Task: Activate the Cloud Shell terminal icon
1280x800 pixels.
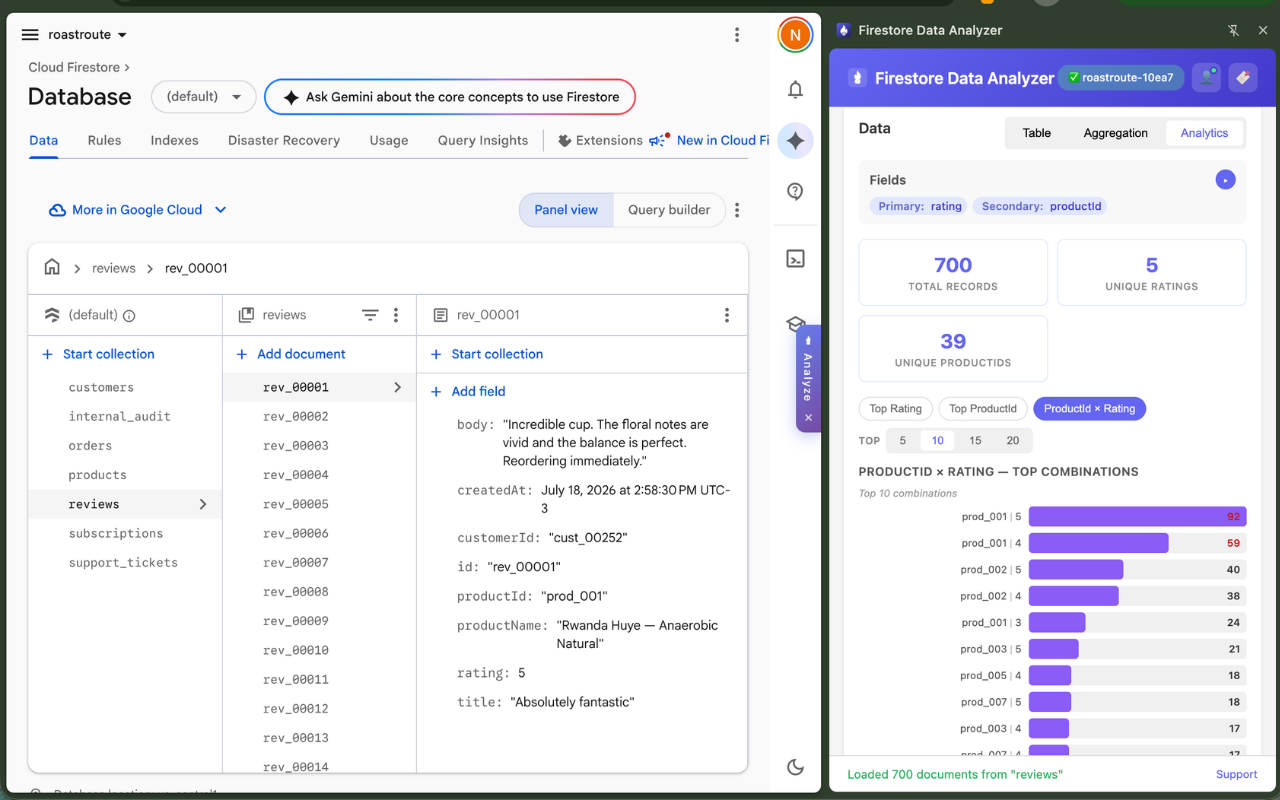Action: click(x=795, y=259)
